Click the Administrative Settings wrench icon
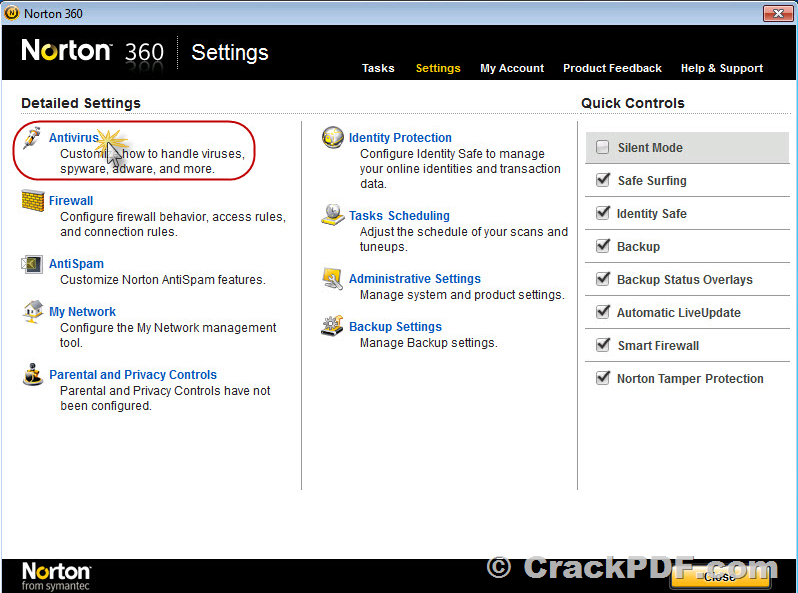The width and height of the screenshot is (798, 593). [332, 278]
